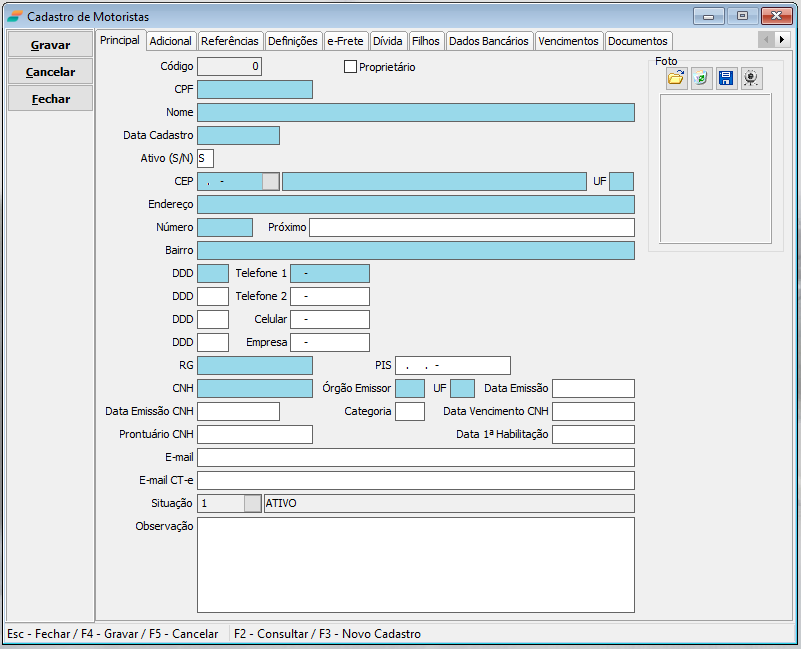Go to the e-Frete tab

[x=345, y=41]
